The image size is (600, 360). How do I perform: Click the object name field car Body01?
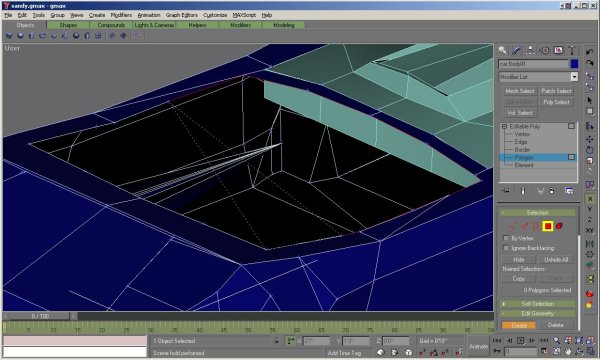(x=534, y=64)
